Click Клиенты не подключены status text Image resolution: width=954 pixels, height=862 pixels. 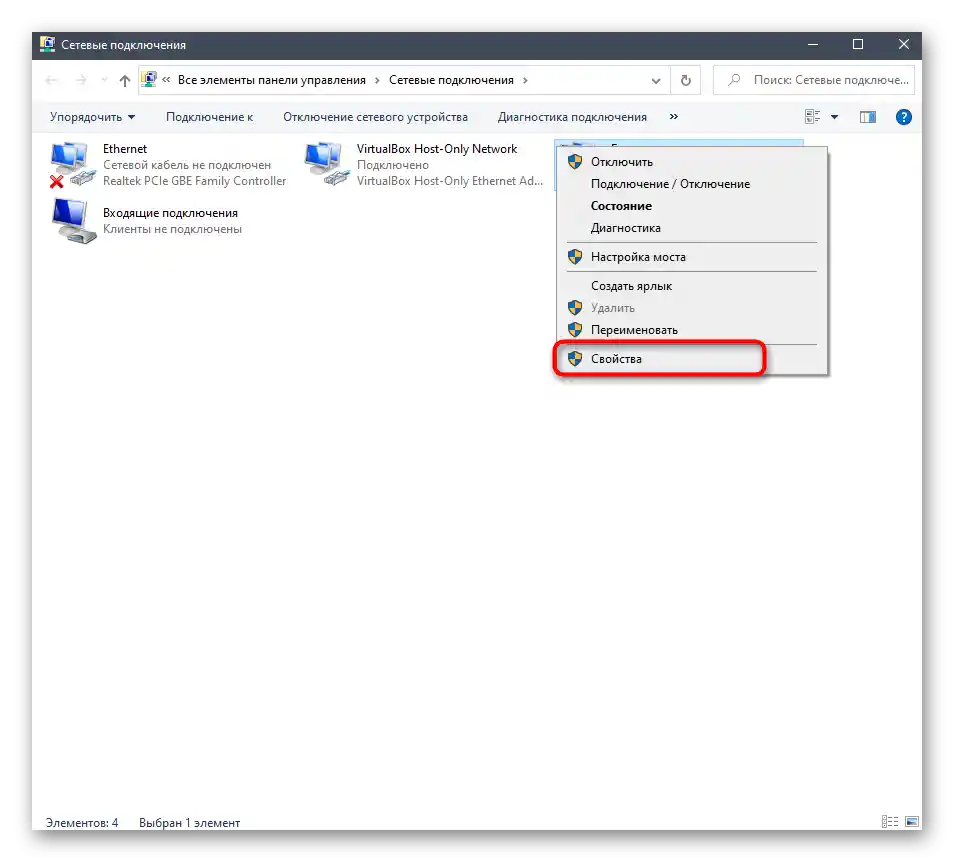(x=172, y=229)
